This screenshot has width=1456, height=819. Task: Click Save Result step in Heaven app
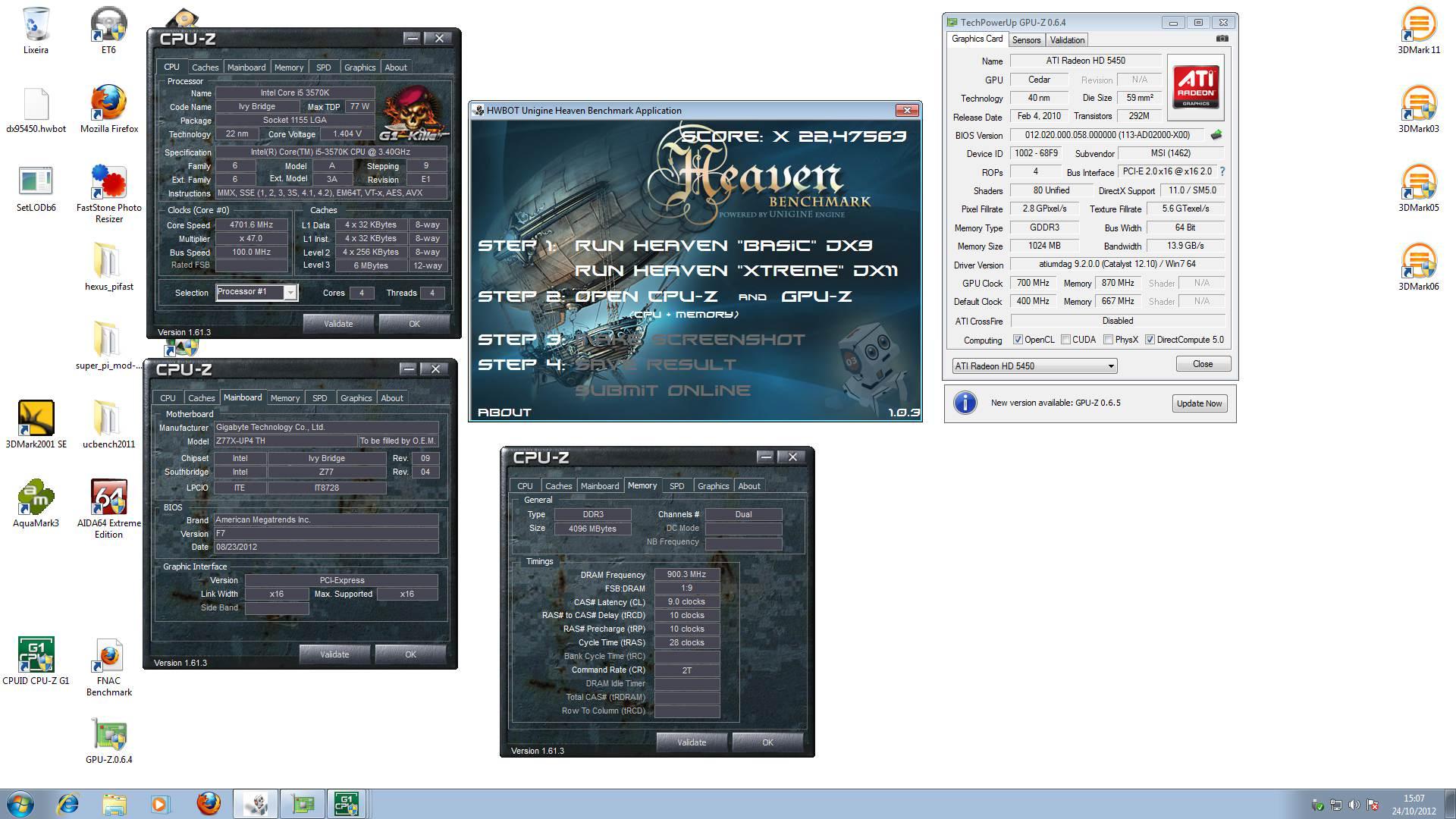655,365
